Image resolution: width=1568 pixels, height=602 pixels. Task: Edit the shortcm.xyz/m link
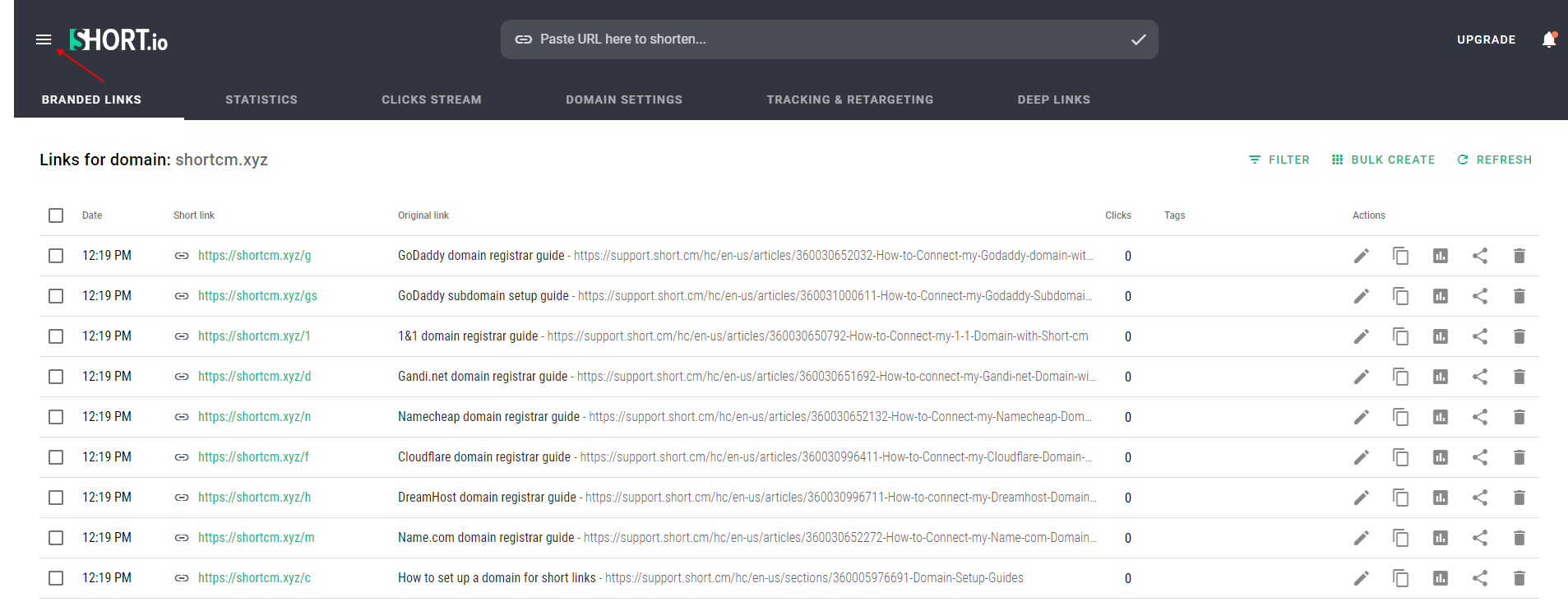(x=1362, y=538)
